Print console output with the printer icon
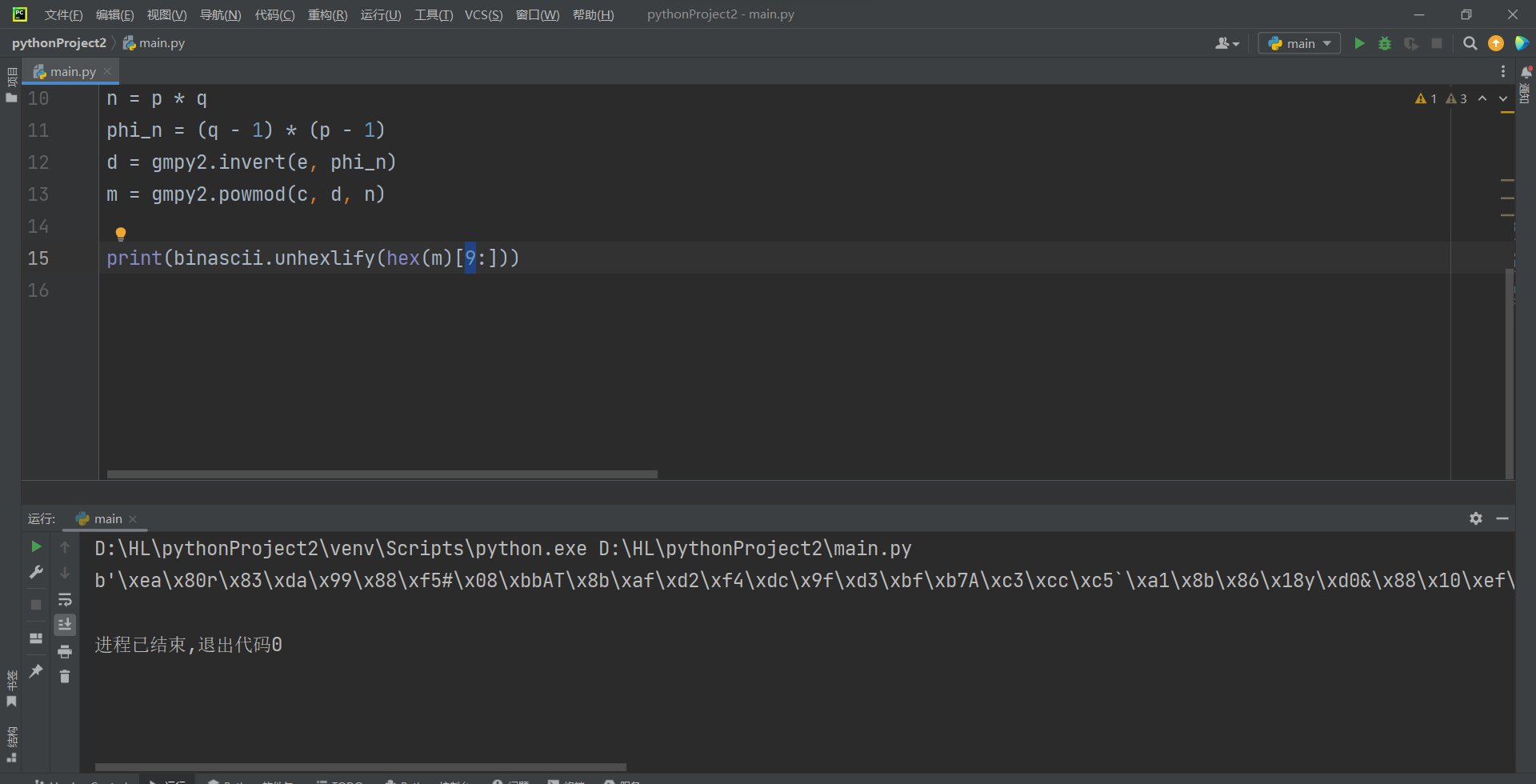 (x=65, y=651)
